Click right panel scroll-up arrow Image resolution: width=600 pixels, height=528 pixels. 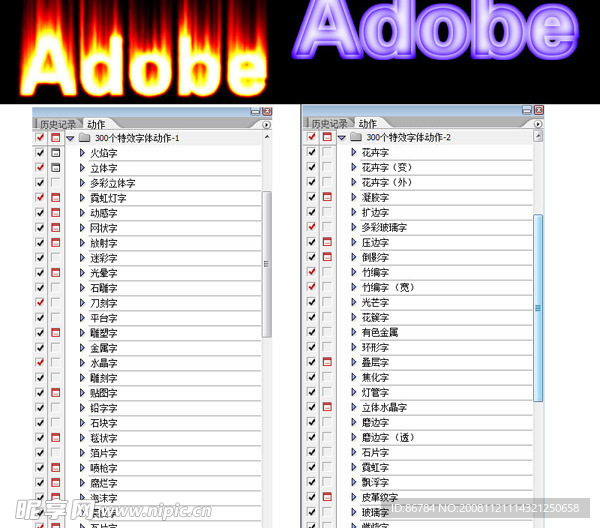click(x=538, y=136)
